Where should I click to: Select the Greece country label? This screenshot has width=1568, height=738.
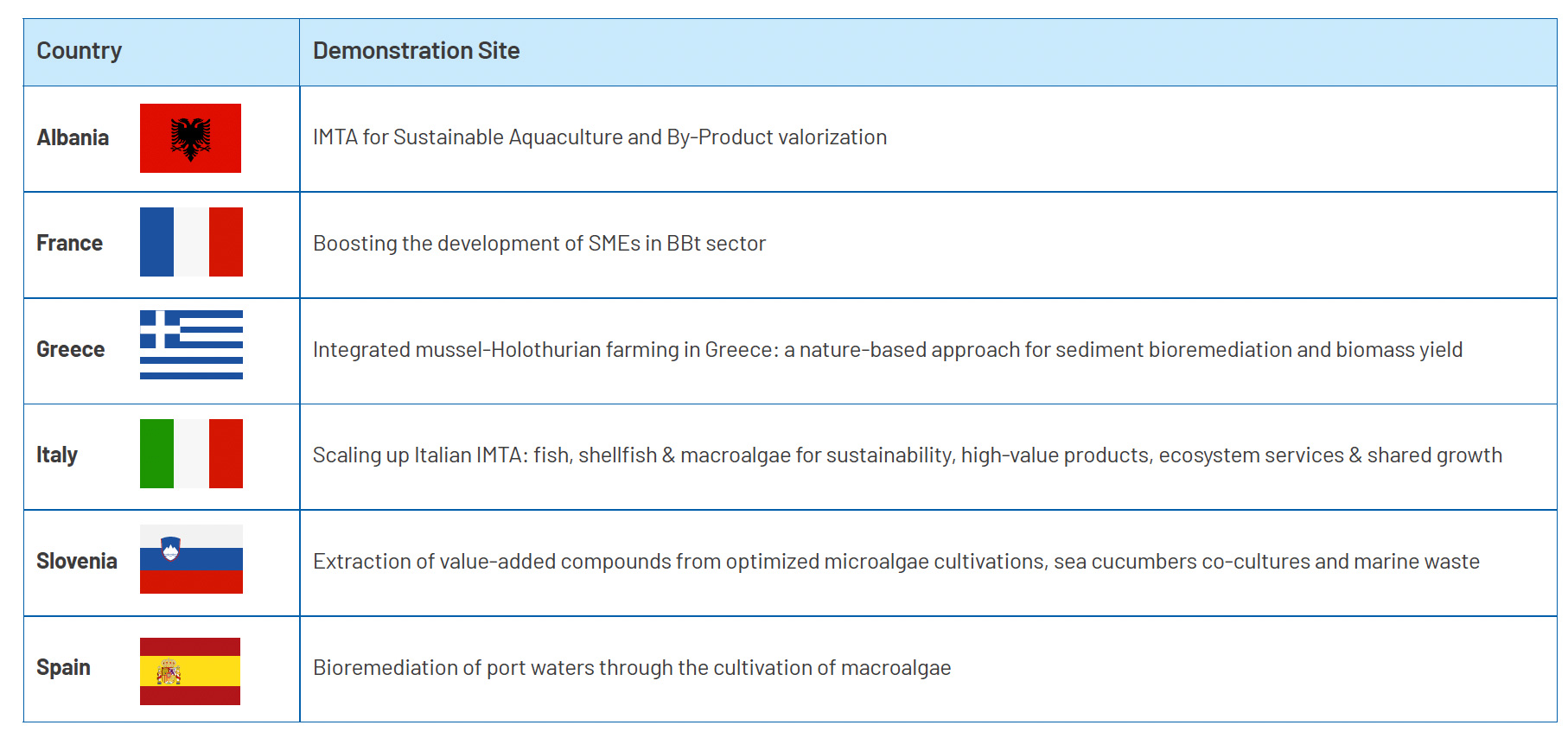click(70, 350)
